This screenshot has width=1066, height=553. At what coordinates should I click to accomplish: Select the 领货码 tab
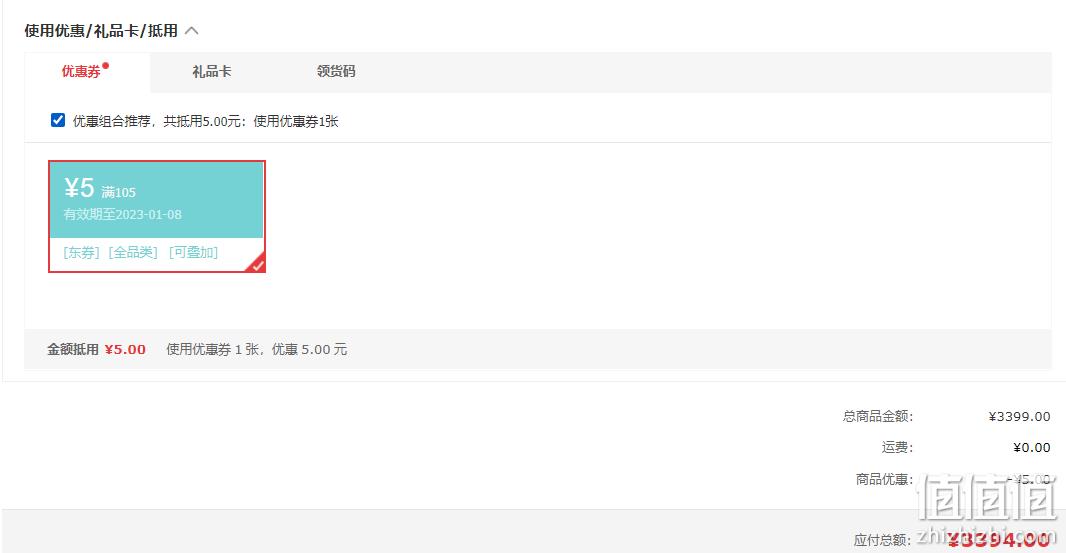[336, 71]
